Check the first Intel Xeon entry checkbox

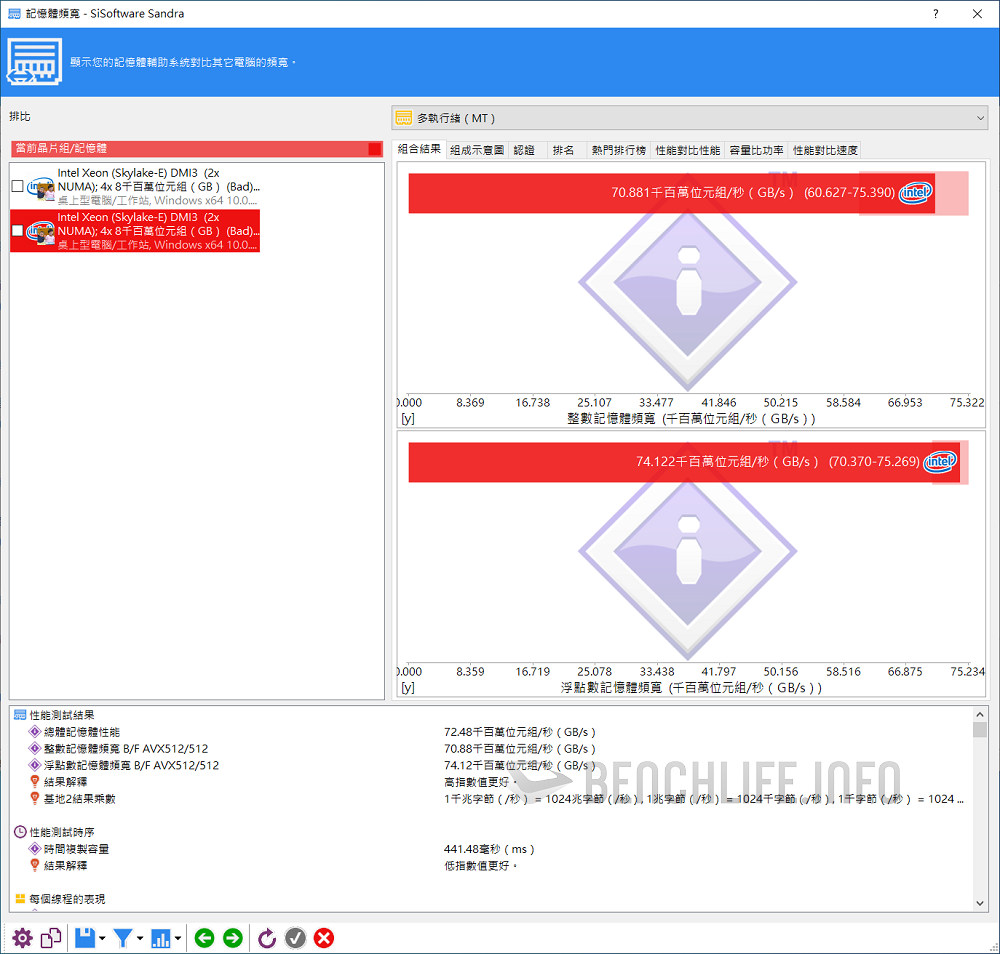point(17,186)
